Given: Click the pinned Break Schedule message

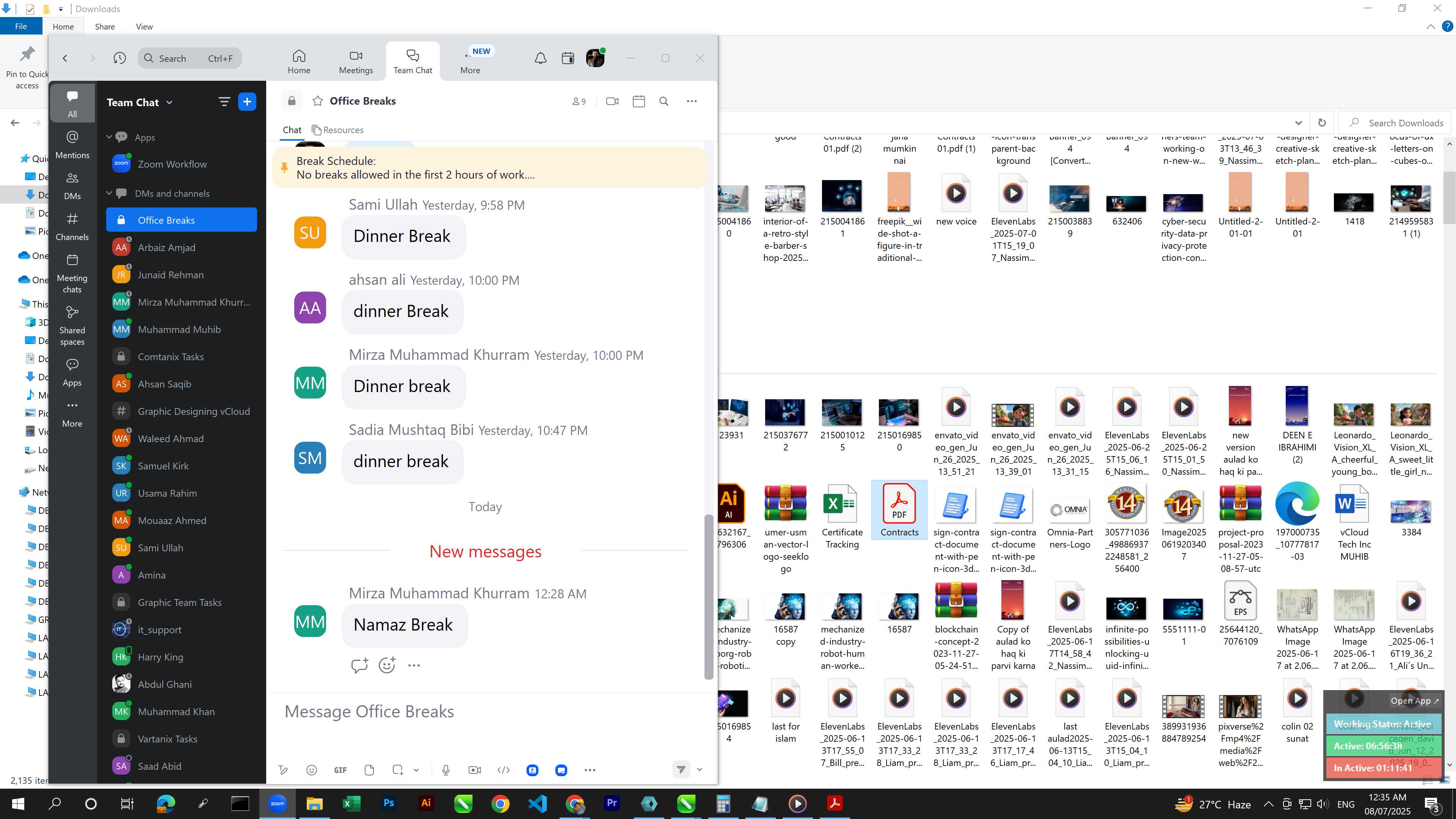Looking at the screenshot, I should click(x=490, y=168).
